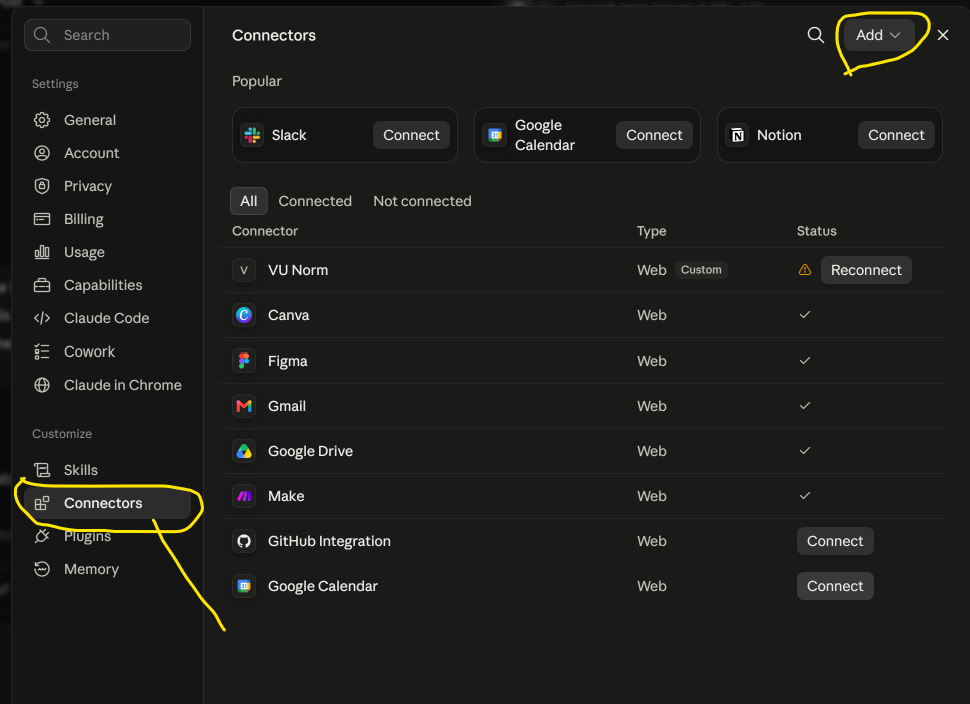Connect the popular Notion connector
The image size is (970, 704).
click(896, 135)
